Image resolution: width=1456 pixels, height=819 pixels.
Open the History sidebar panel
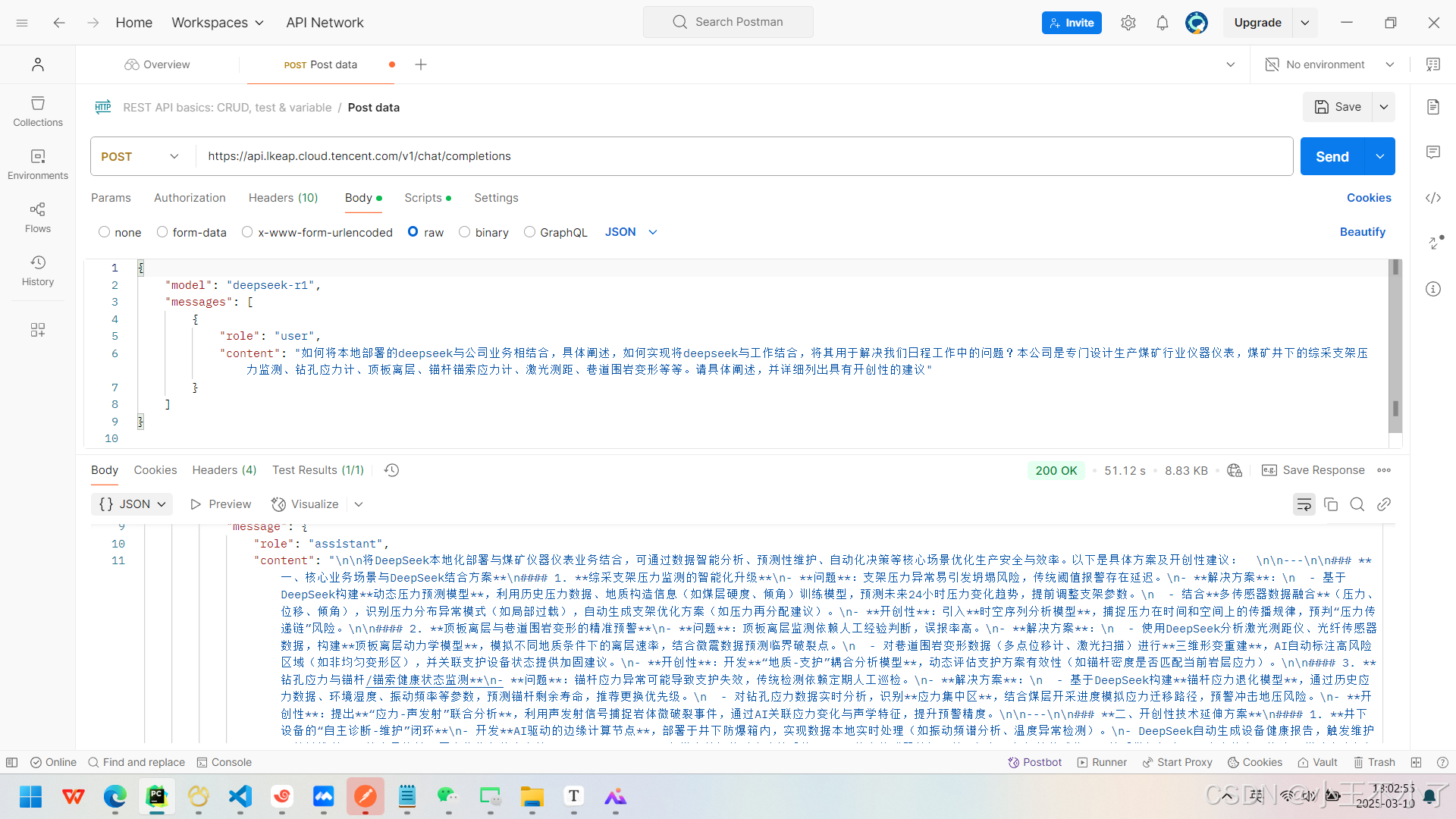click(38, 270)
